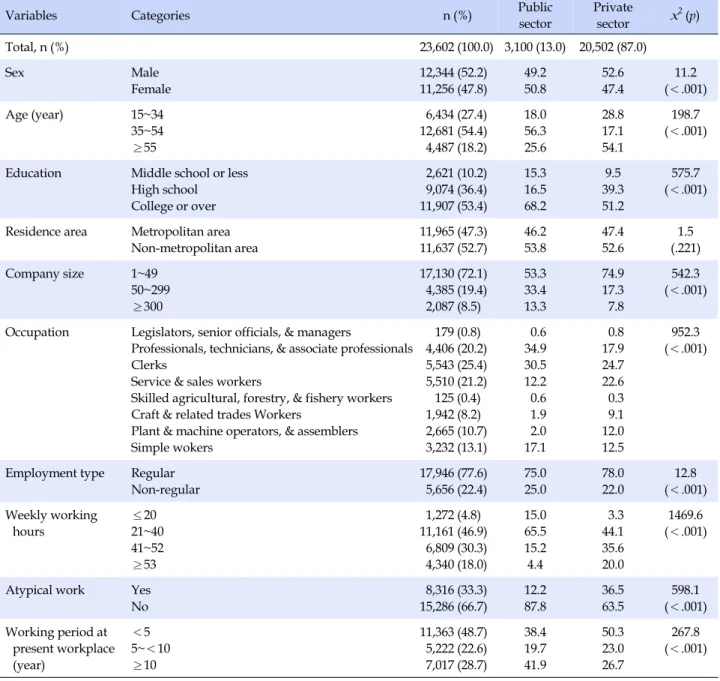Click the '15~34' age category
The image size is (720, 681).
[147, 115]
